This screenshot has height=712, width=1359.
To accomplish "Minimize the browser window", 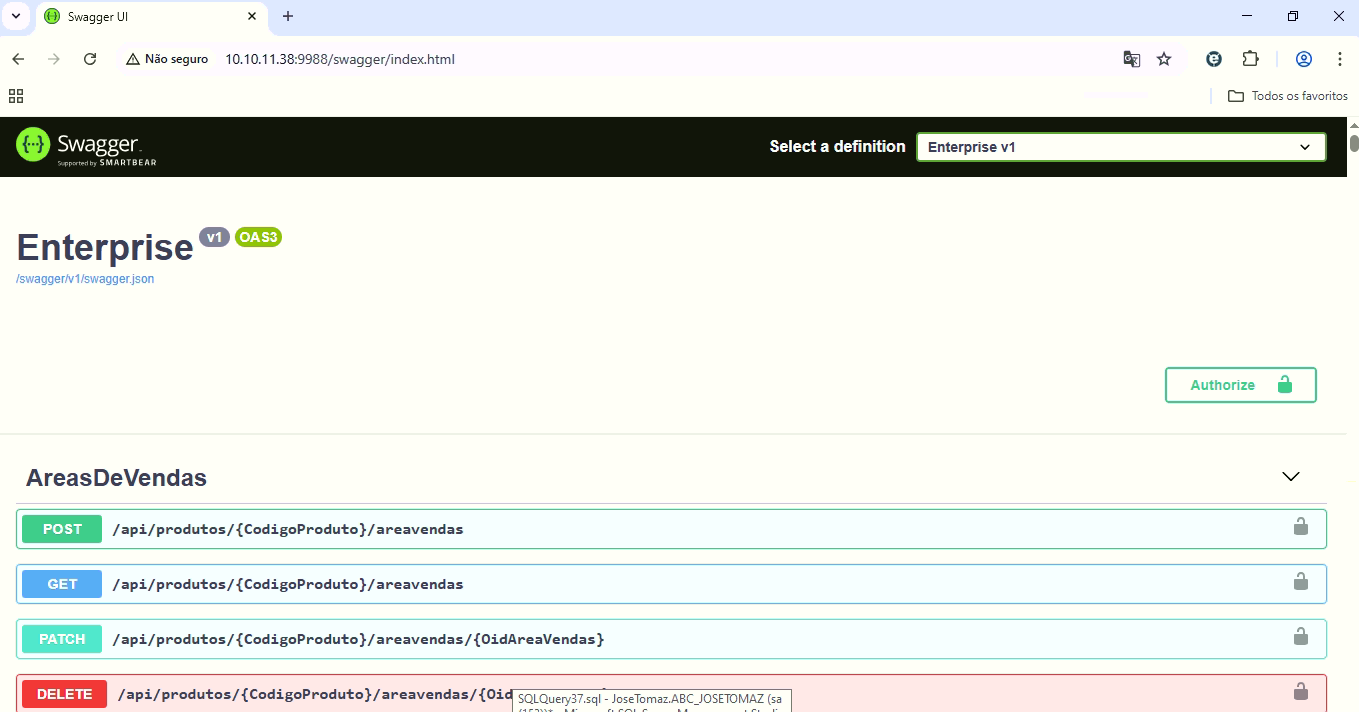I will coord(1247,16).
